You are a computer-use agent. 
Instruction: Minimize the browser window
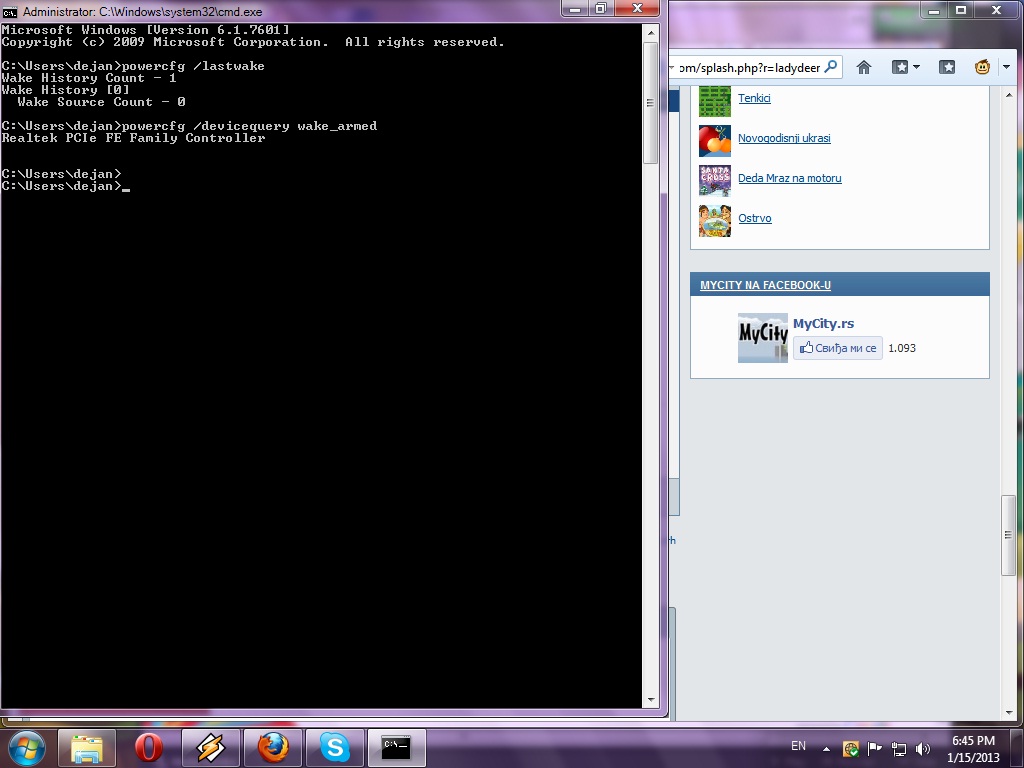coord(935,10)
